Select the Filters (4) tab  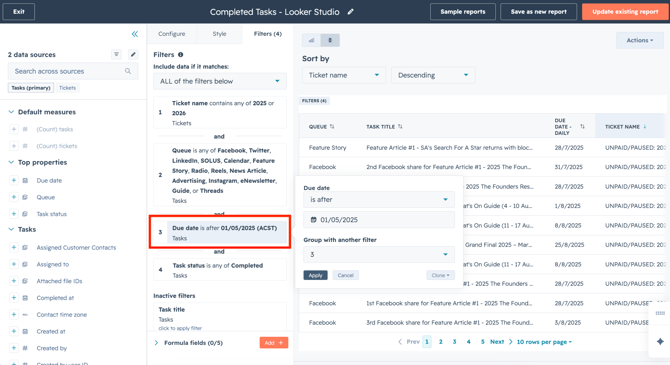[x=267, y=34]
